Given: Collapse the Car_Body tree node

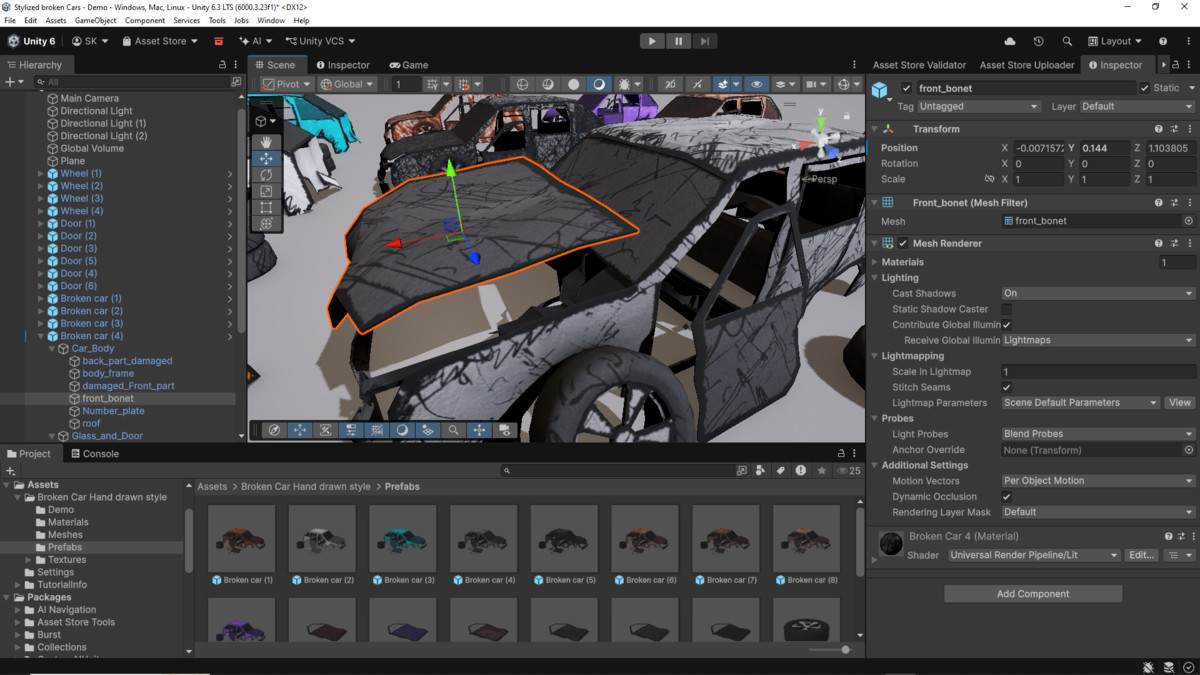Looking at the screenshot, I should point(53,349).
